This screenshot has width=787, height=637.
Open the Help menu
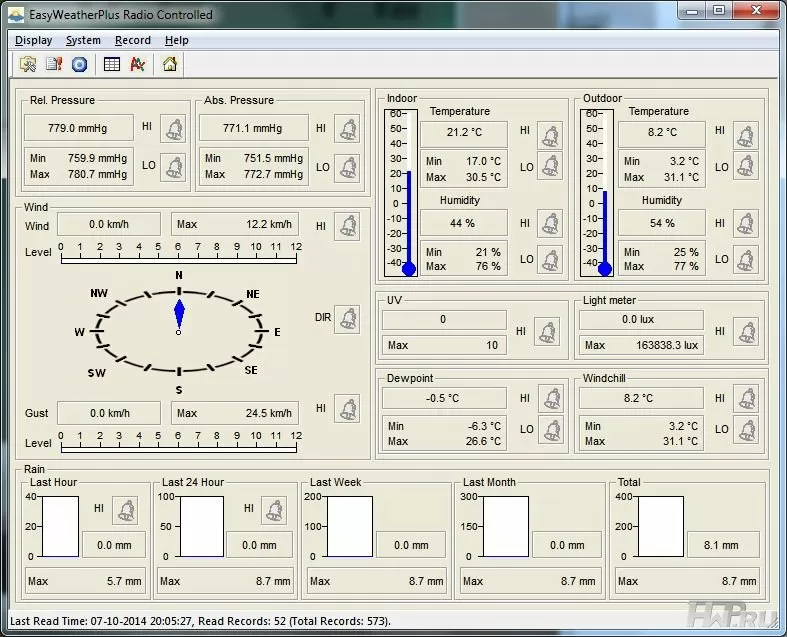pos(177,40)
